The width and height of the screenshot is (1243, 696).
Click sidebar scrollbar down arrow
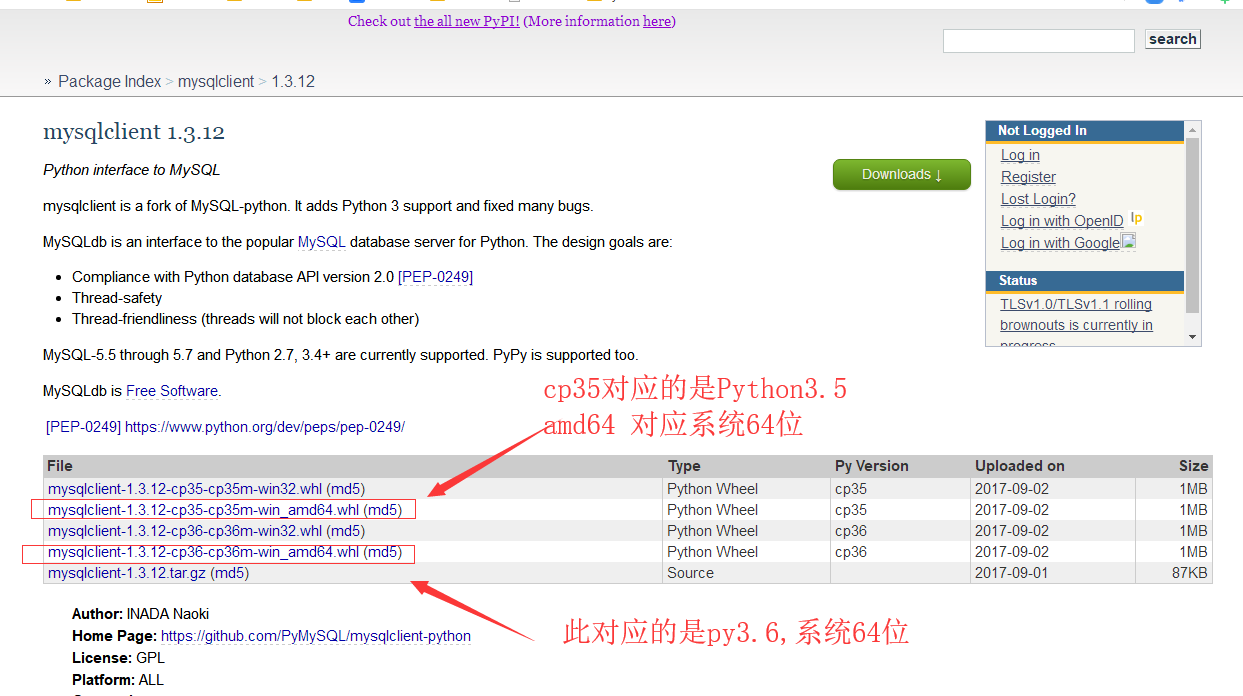[1192, 338]
